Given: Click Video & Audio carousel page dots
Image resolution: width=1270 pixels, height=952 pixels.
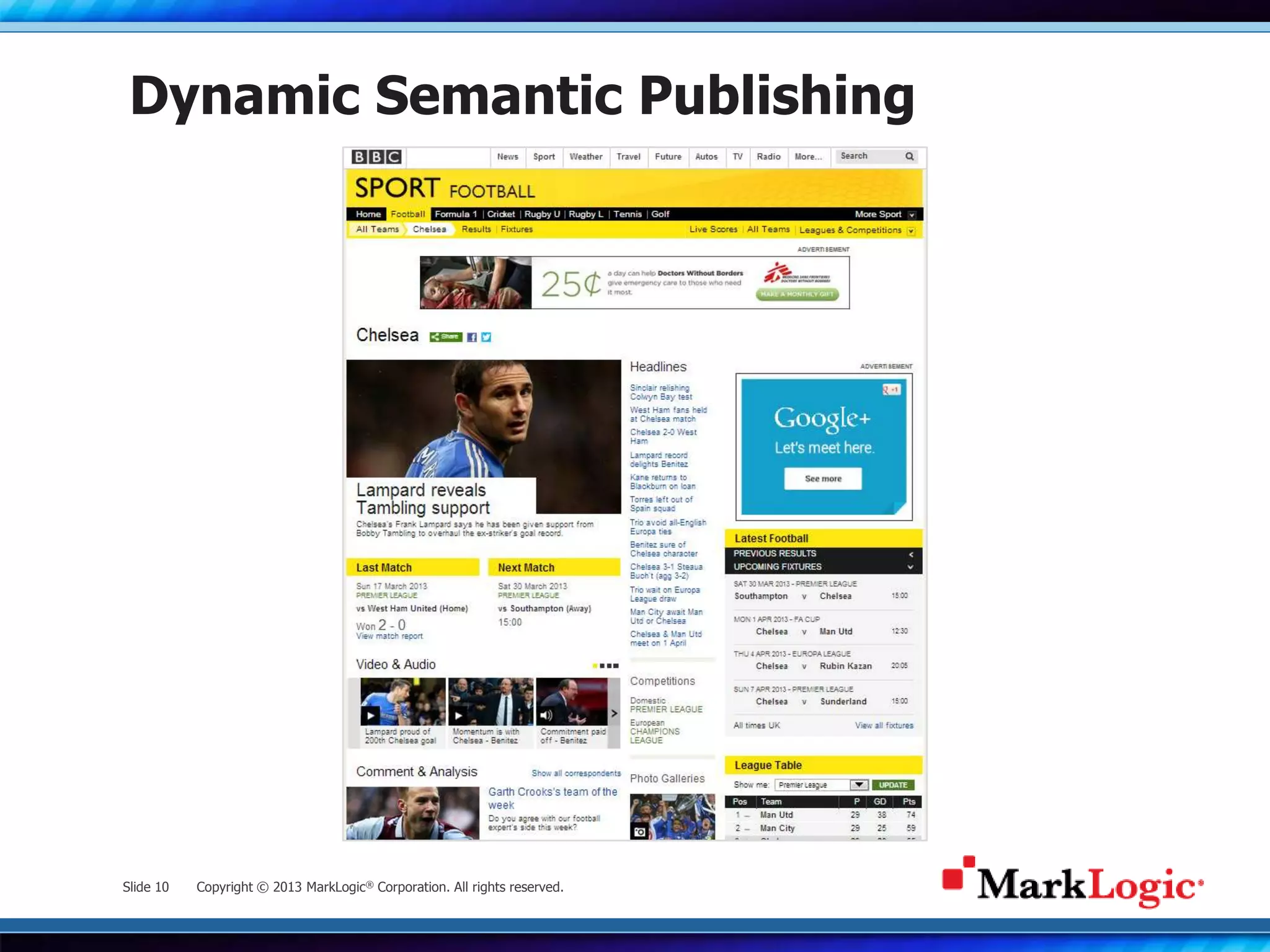Looking at the screenshot, I should [x=605, y=666].
